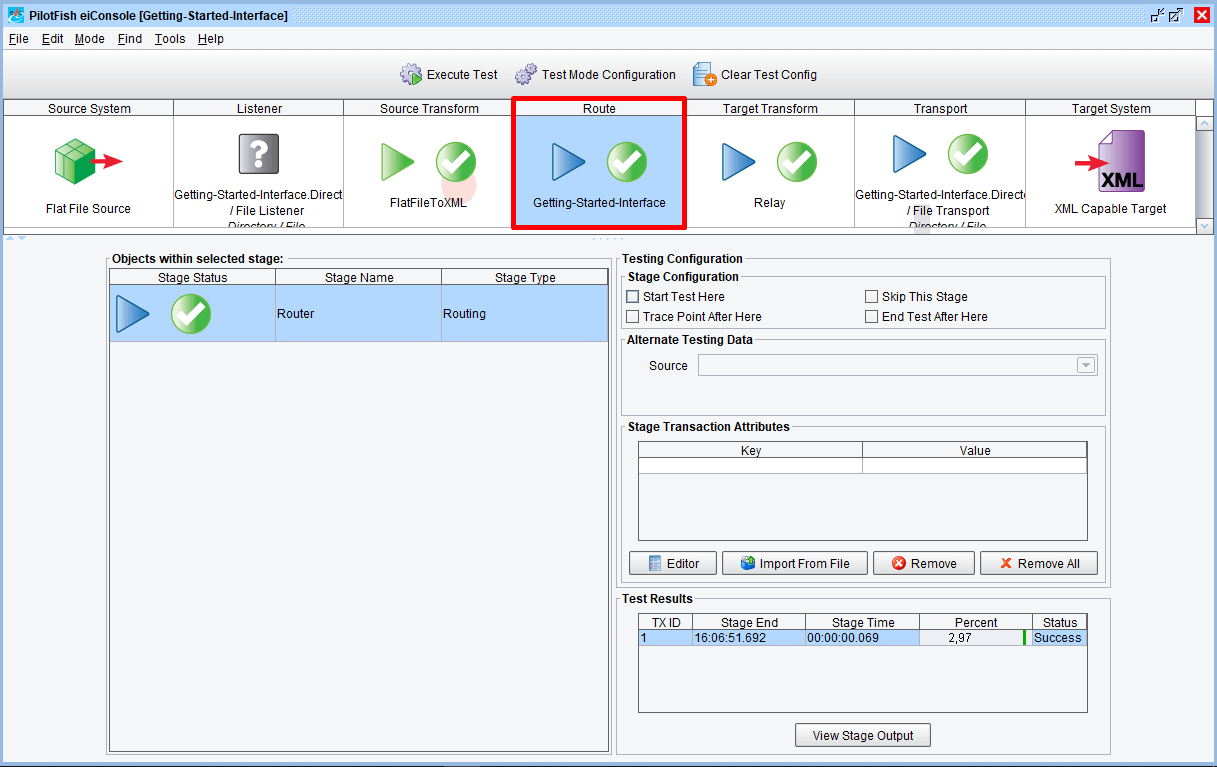Click the Stage Time column header

tap(863, 622)
